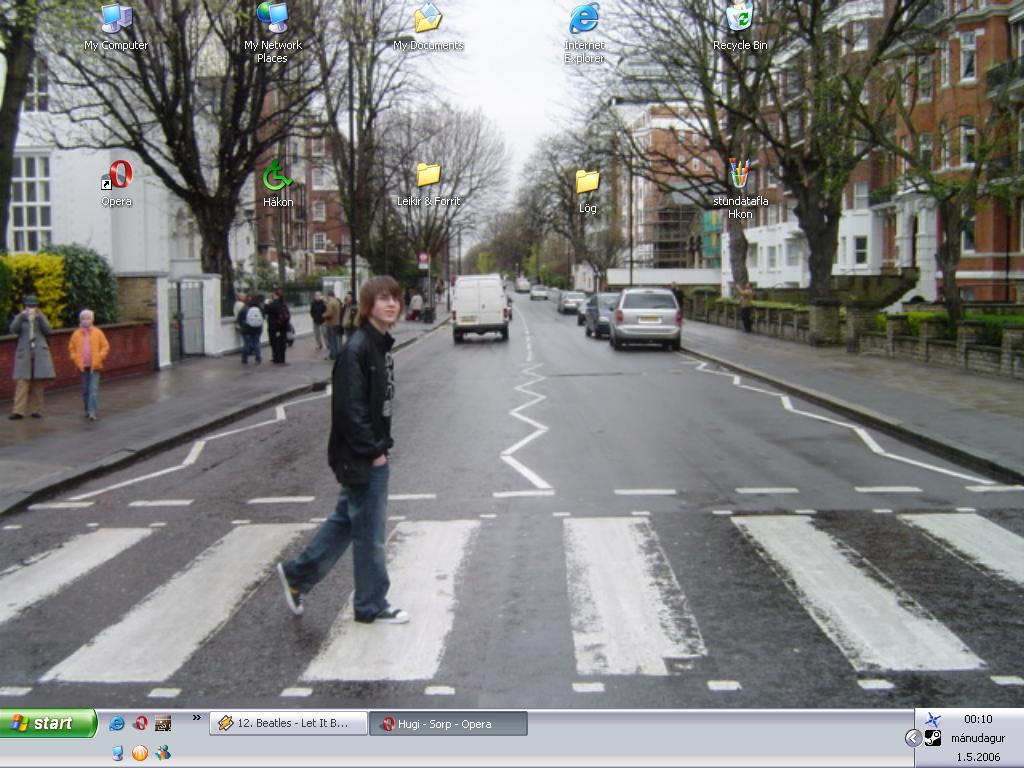
Task: Select the green Hákon desktop icon
Action: (x=278, y=184)
